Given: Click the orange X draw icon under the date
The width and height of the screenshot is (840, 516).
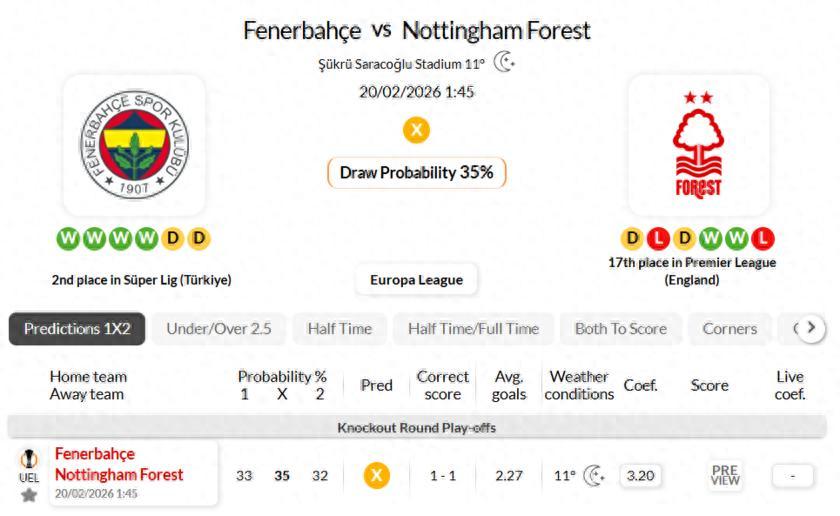Looking at the screenshot, I should 416,130.
